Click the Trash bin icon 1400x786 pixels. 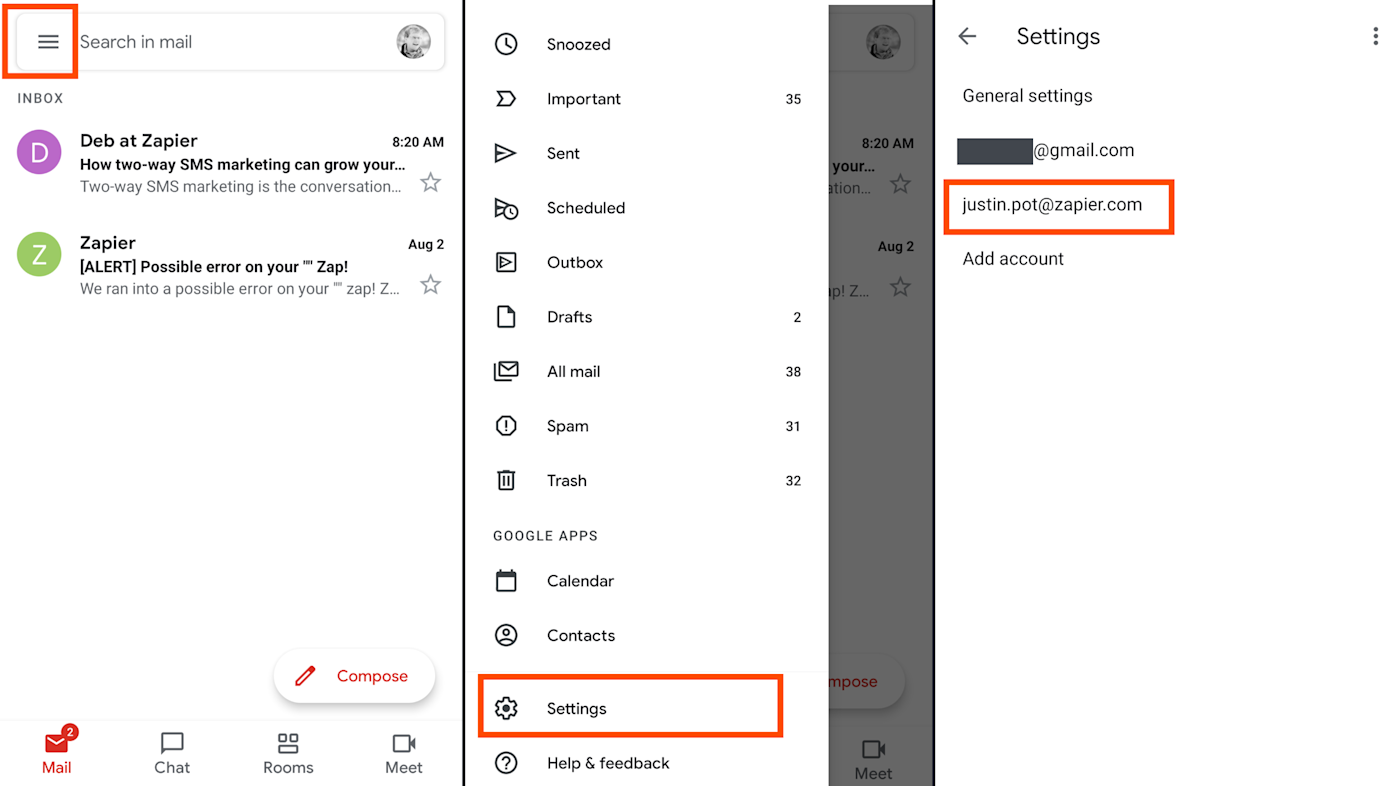coord(506,480)
